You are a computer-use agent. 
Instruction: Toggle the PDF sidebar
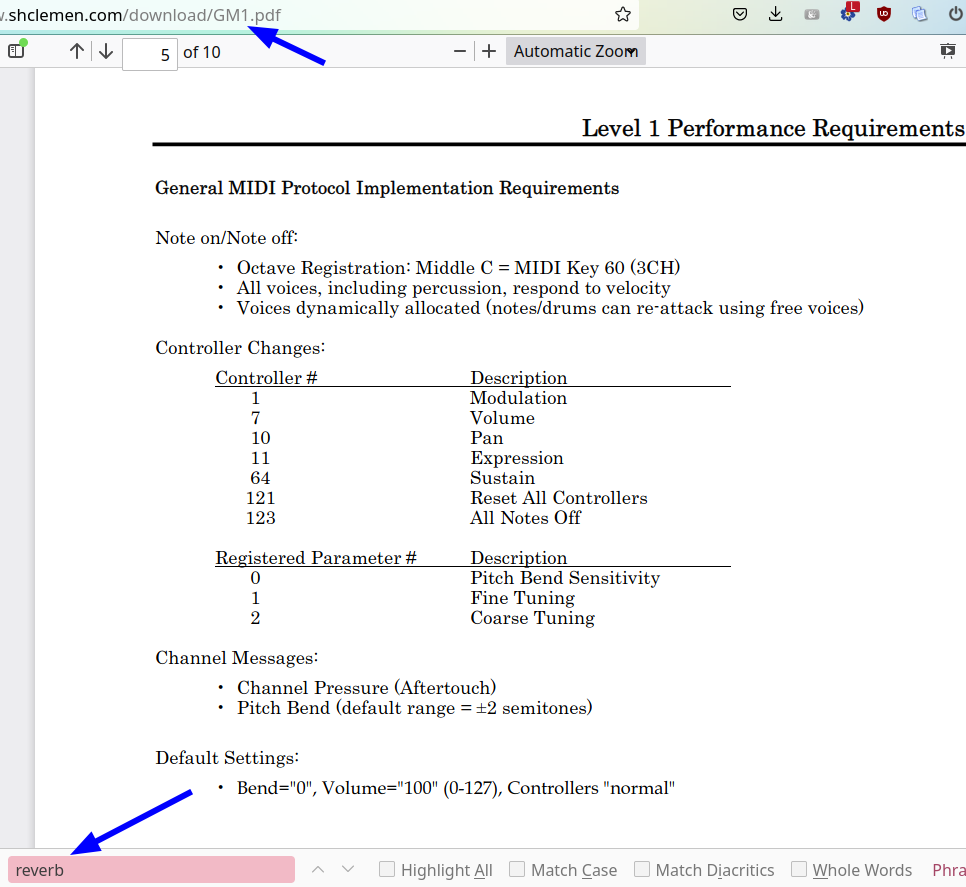coord(17,51)
